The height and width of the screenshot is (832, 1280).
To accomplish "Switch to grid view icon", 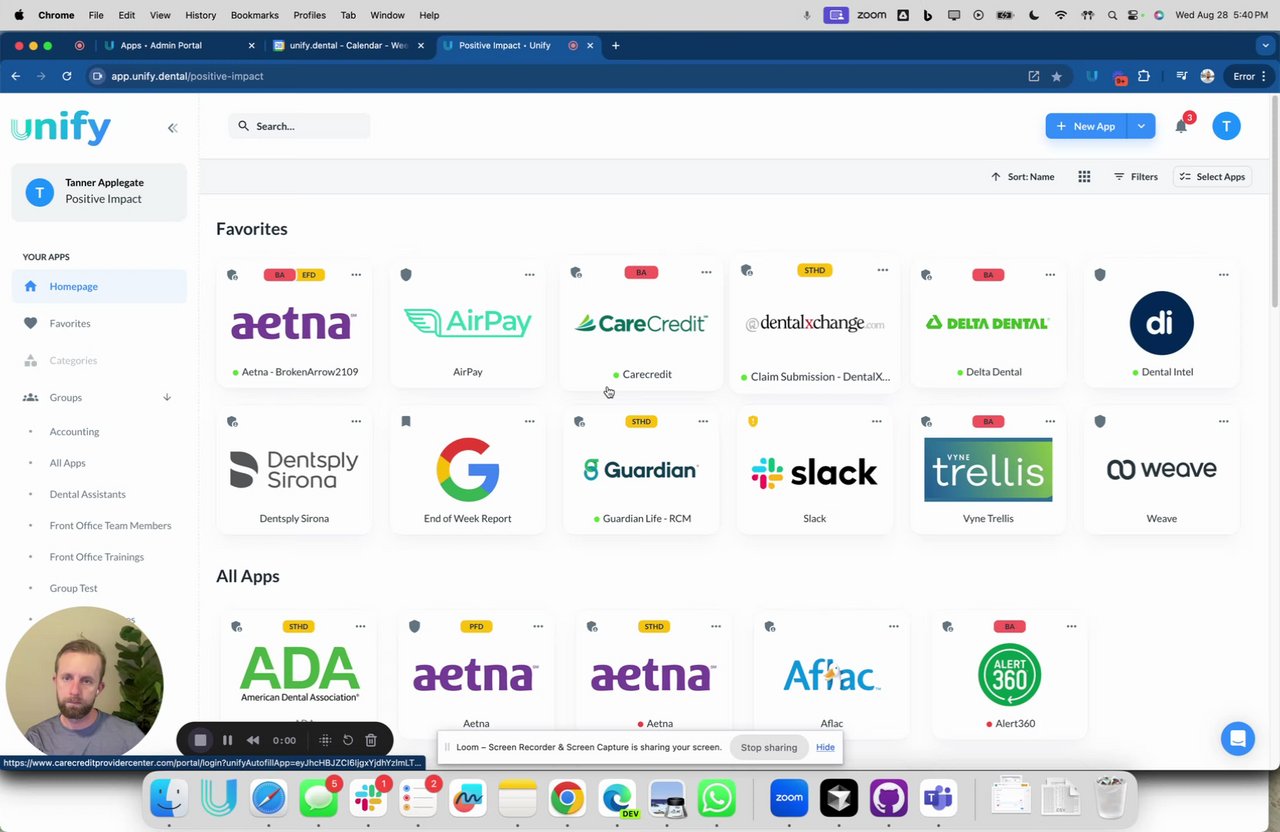I will tap(1084, 177).
